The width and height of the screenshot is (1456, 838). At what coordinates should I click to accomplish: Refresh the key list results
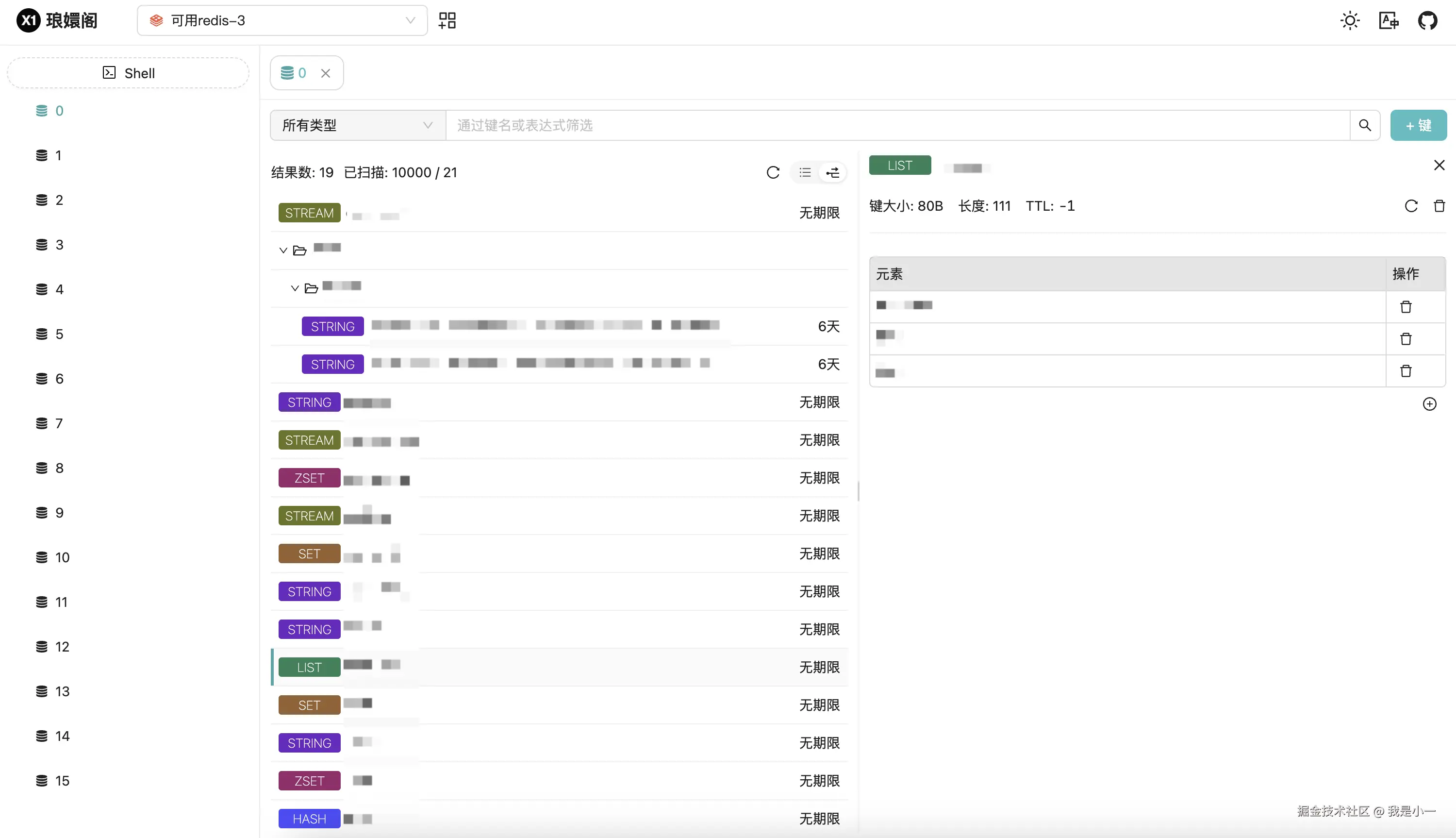tap(773, 173)
